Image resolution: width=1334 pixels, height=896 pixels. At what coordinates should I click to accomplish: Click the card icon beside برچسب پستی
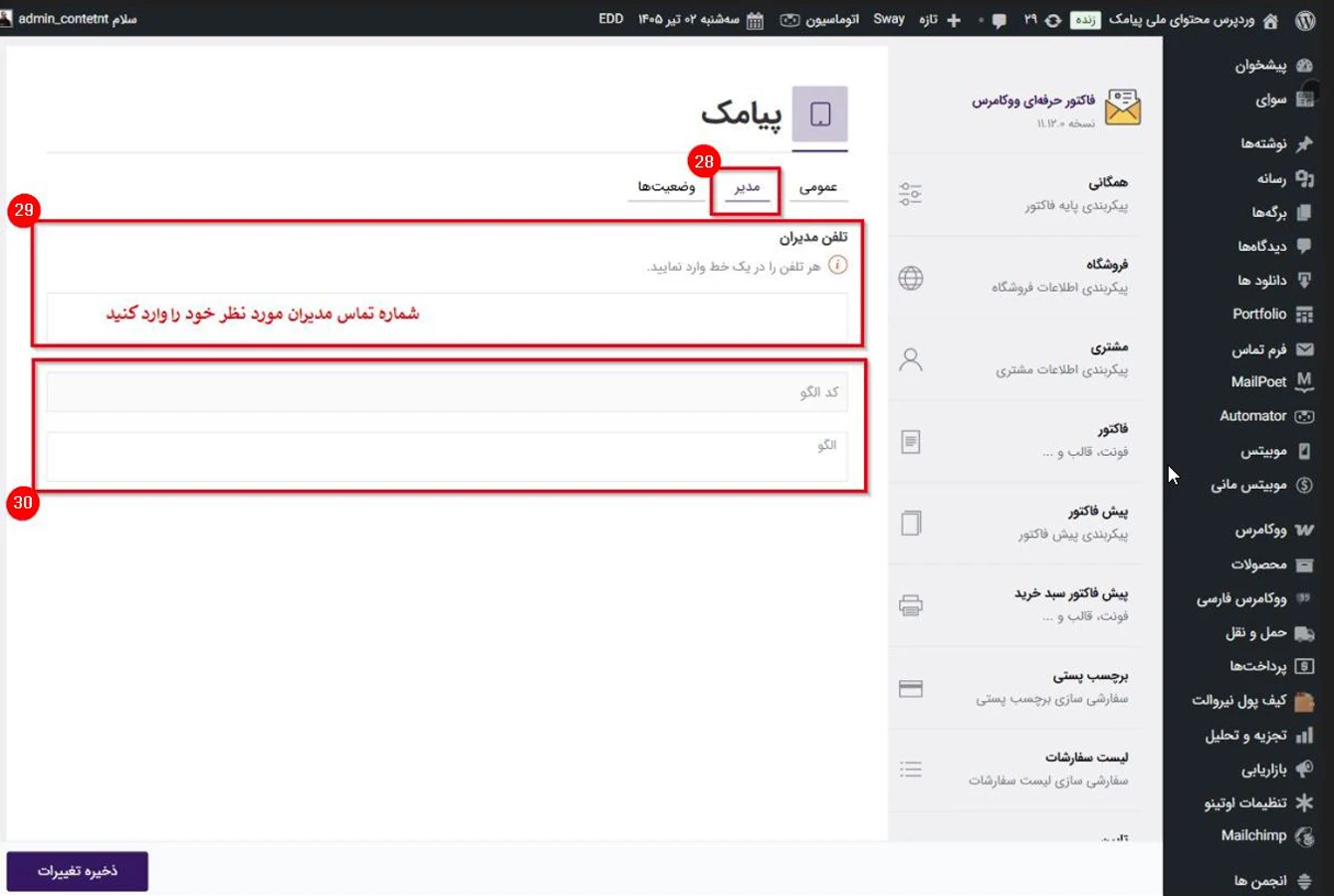pyautogui.click(x=911, y=689)
